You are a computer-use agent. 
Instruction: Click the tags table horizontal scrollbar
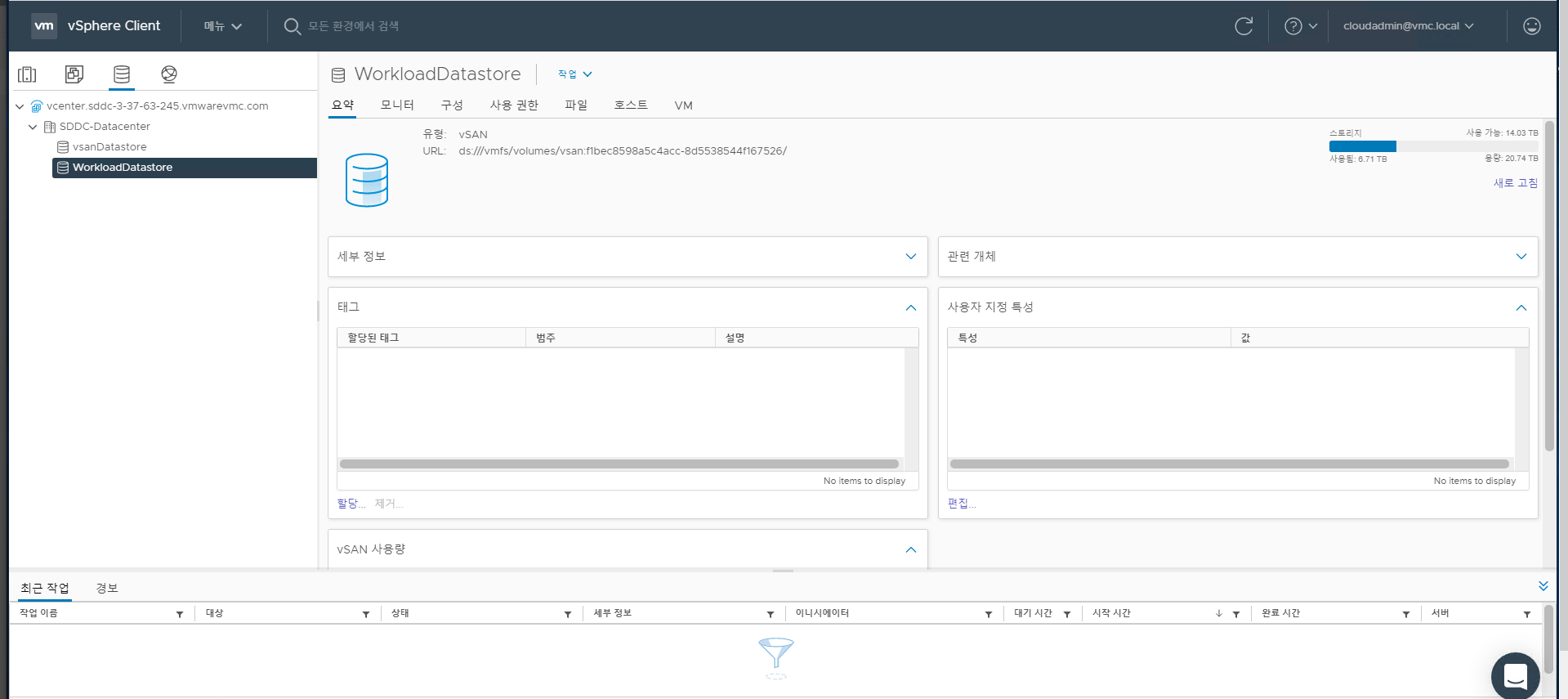coord(619,464)
